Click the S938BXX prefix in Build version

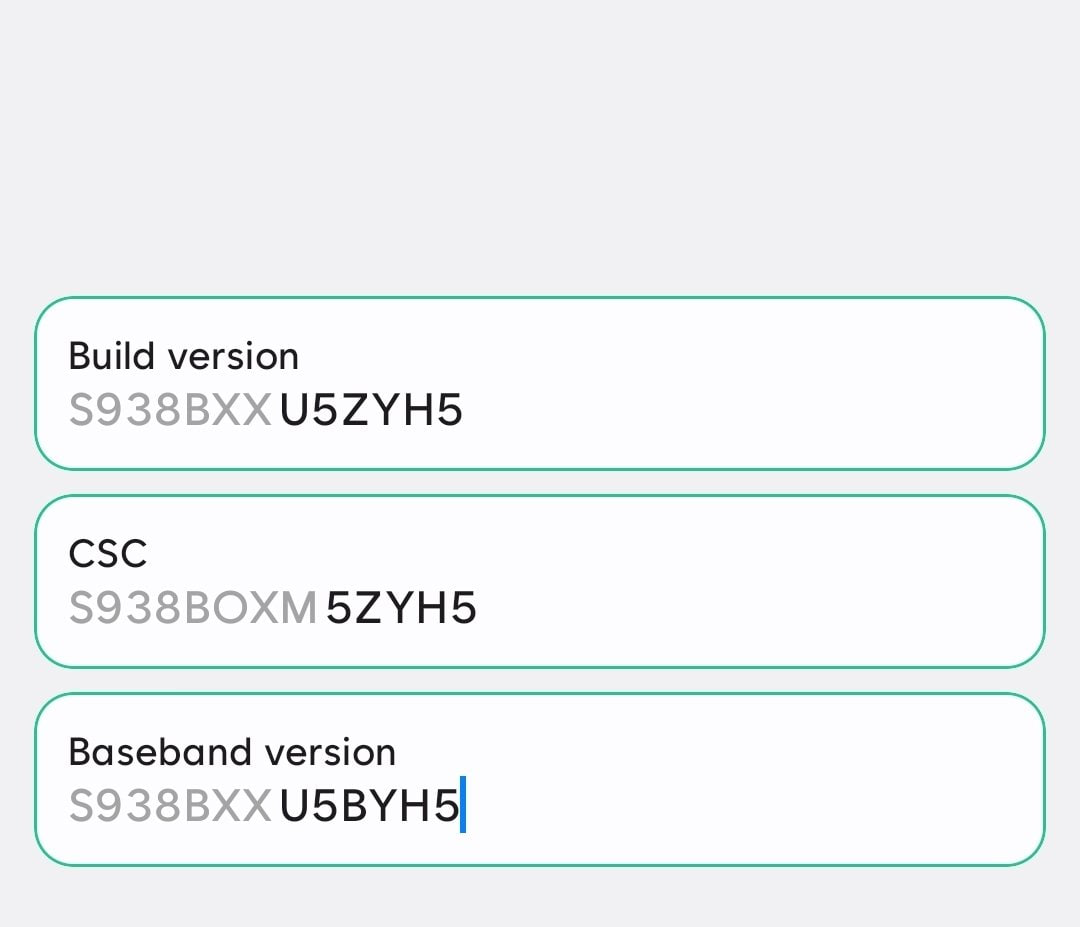[x=165, y=409]
